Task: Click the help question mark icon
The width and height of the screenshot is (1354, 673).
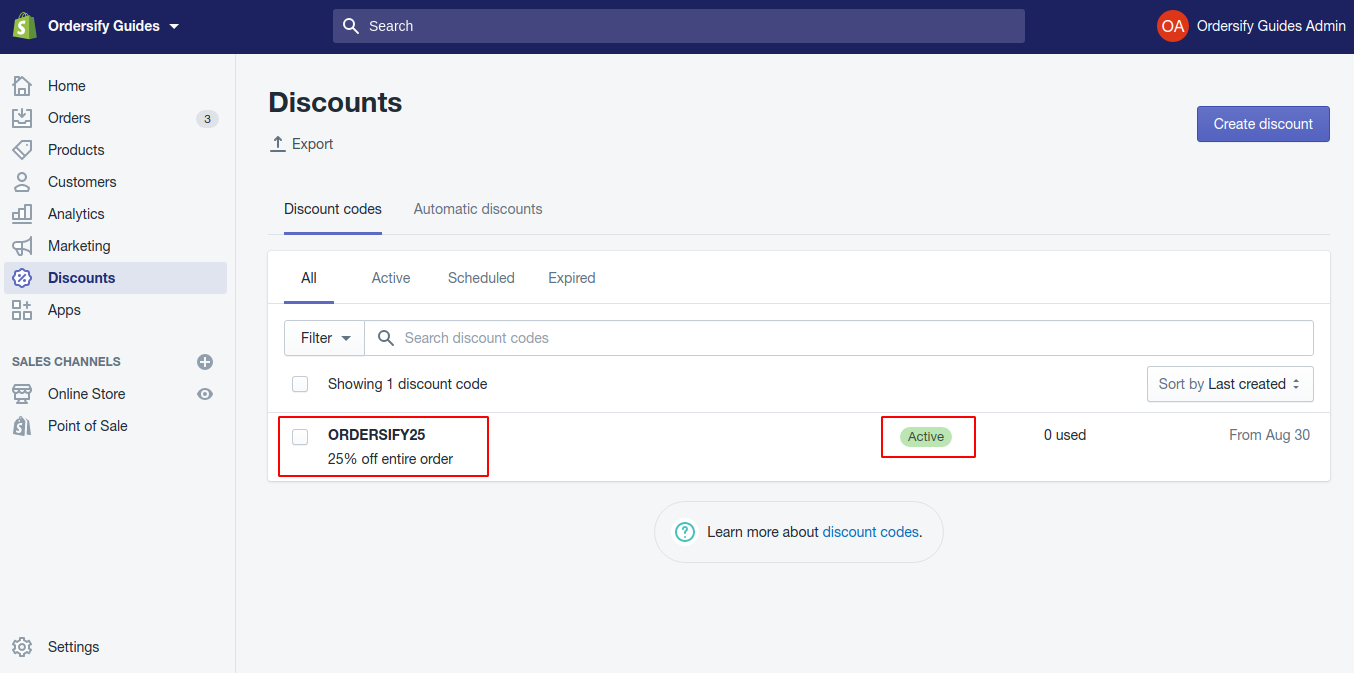Action: (685, 532)
